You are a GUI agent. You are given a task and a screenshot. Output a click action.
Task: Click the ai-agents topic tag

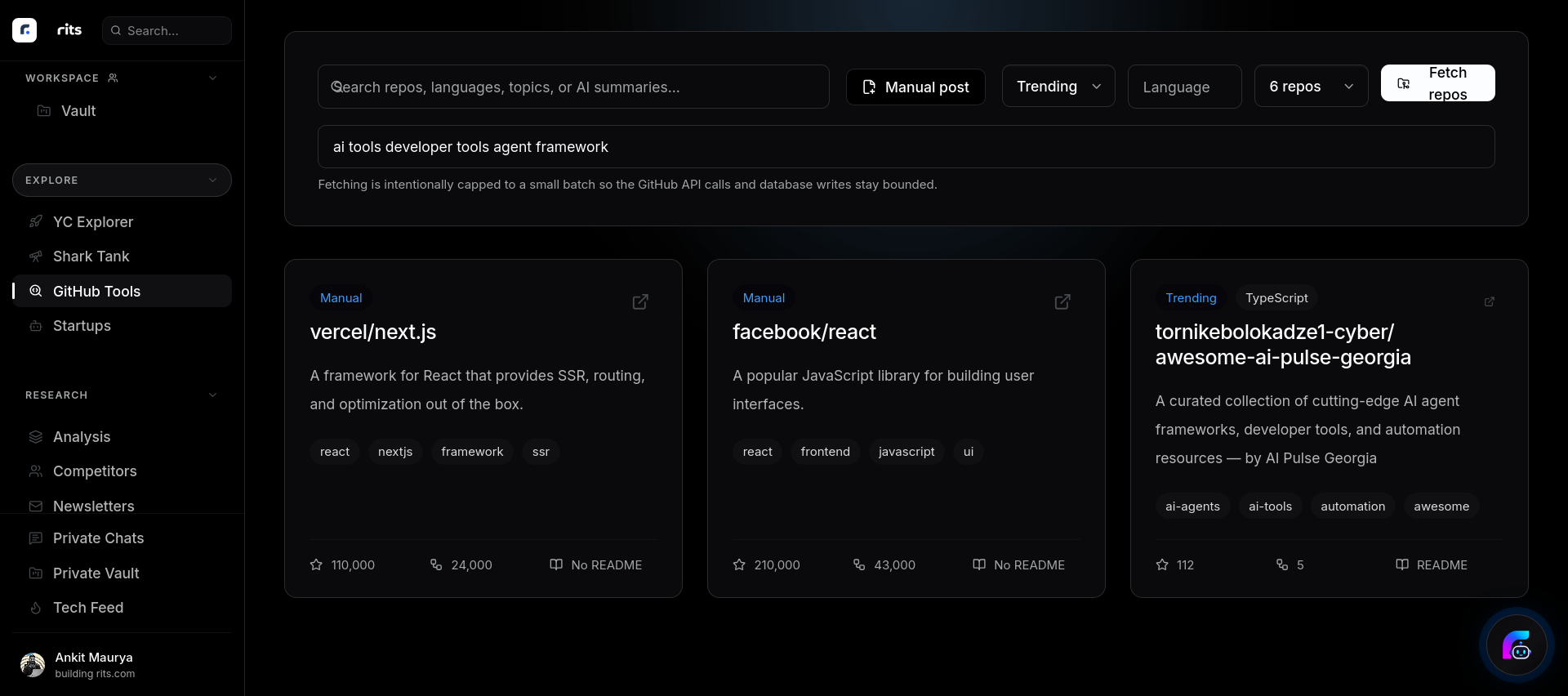click(x=1192, y=506)
